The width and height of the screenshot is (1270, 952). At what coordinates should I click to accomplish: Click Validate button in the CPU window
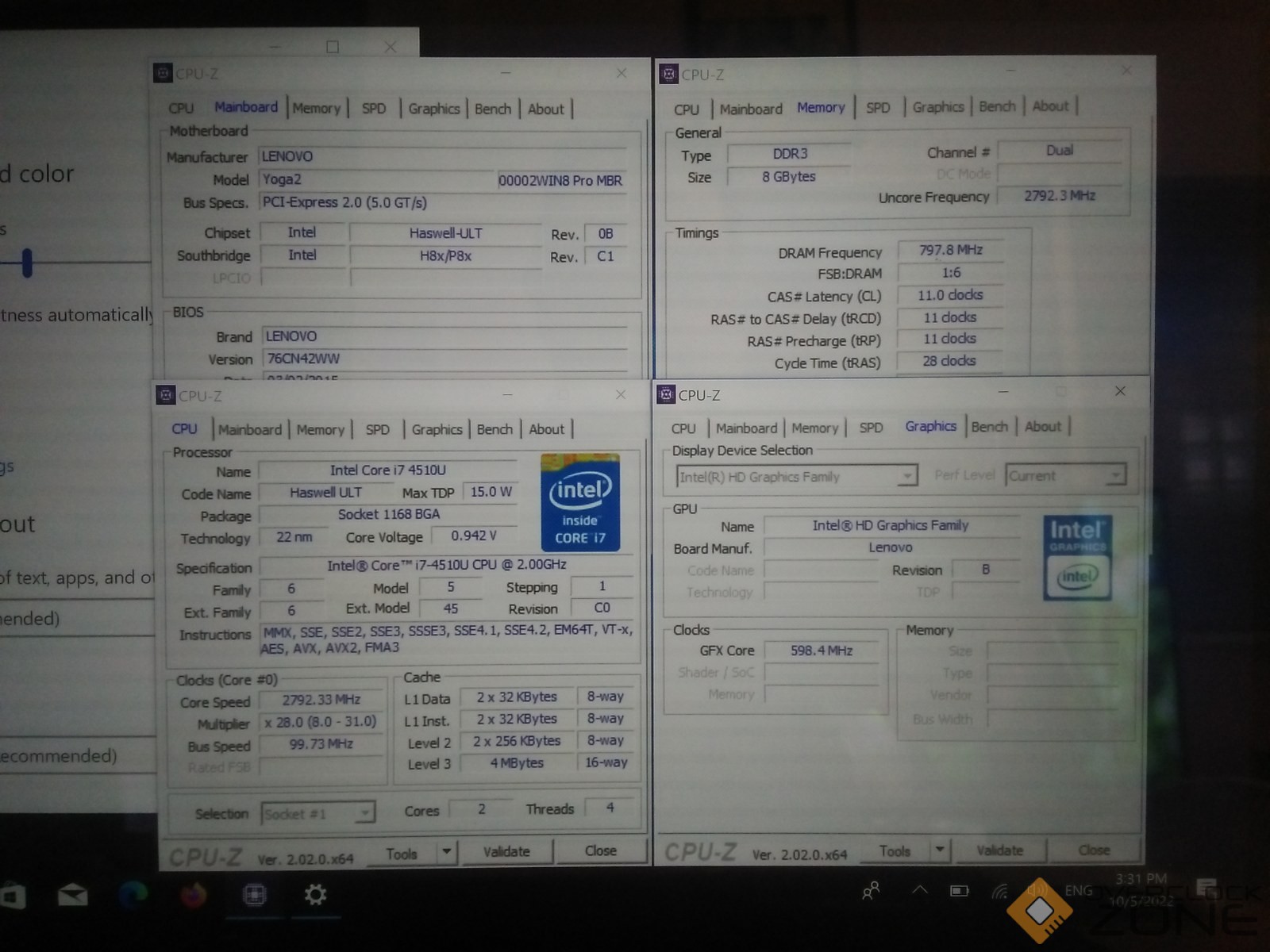tap(506, 851)
